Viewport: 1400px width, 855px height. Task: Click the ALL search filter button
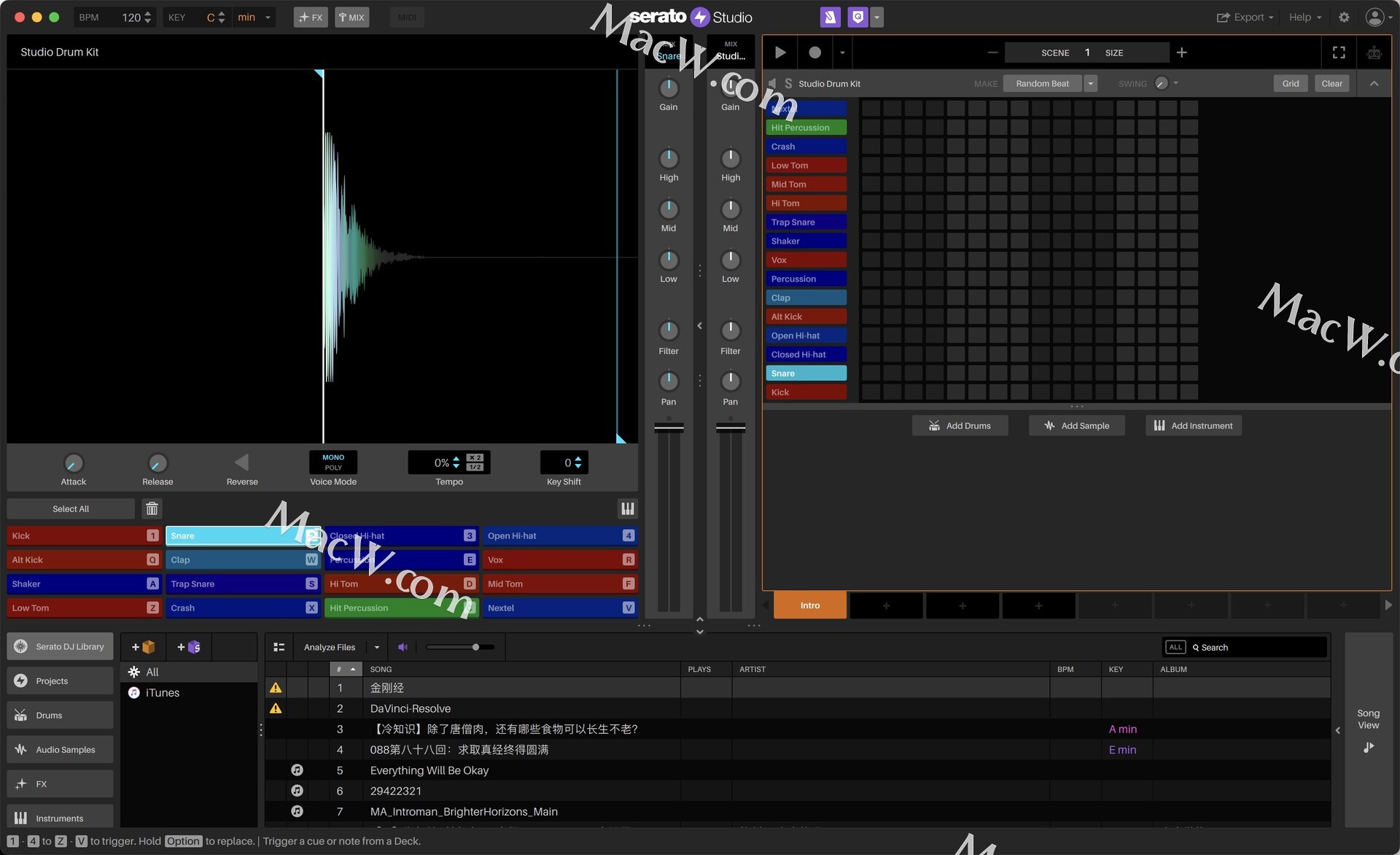coord(1175,647)
